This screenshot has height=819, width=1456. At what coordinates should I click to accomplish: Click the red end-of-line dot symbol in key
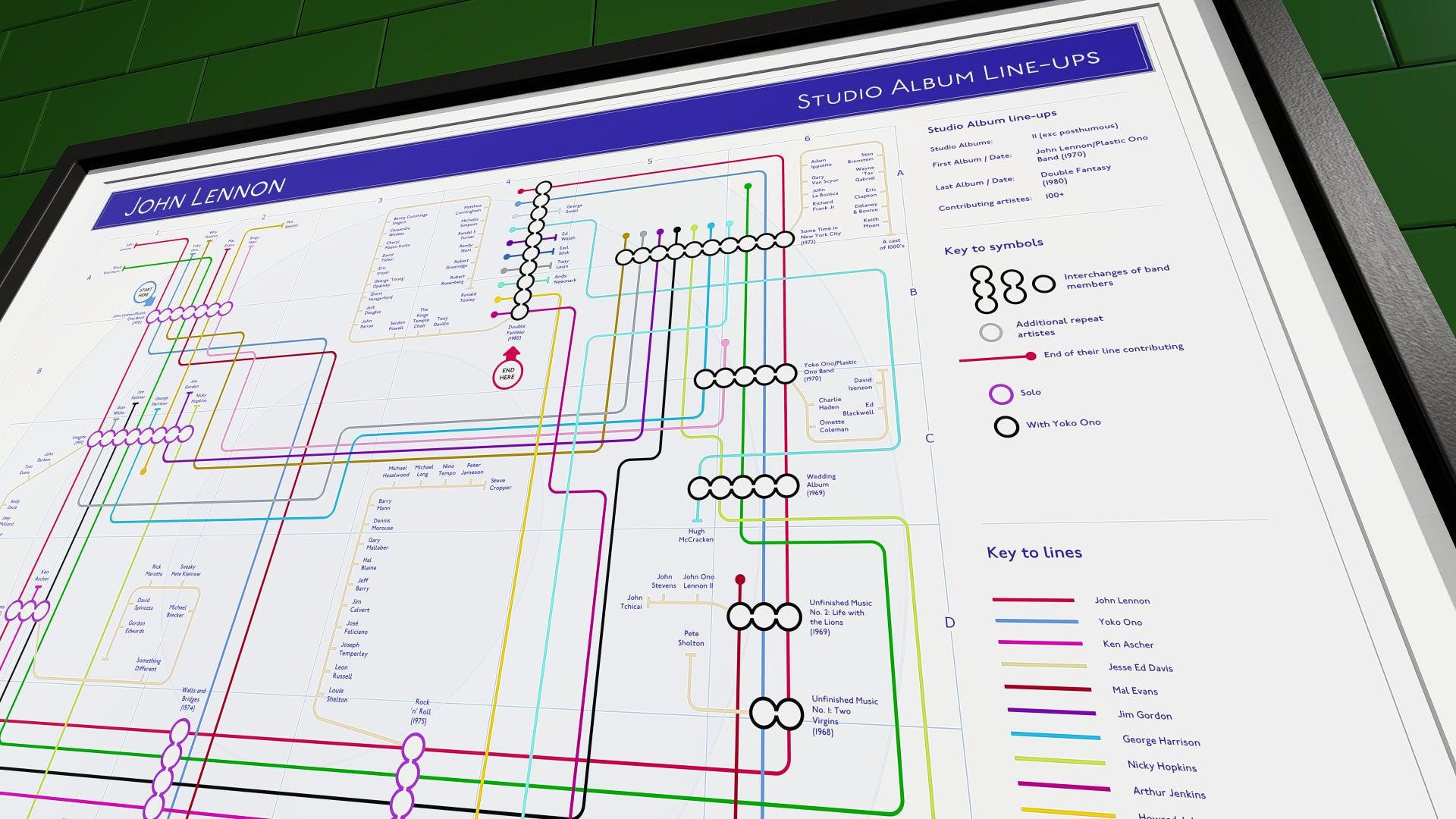click(x=1031, y=356)
